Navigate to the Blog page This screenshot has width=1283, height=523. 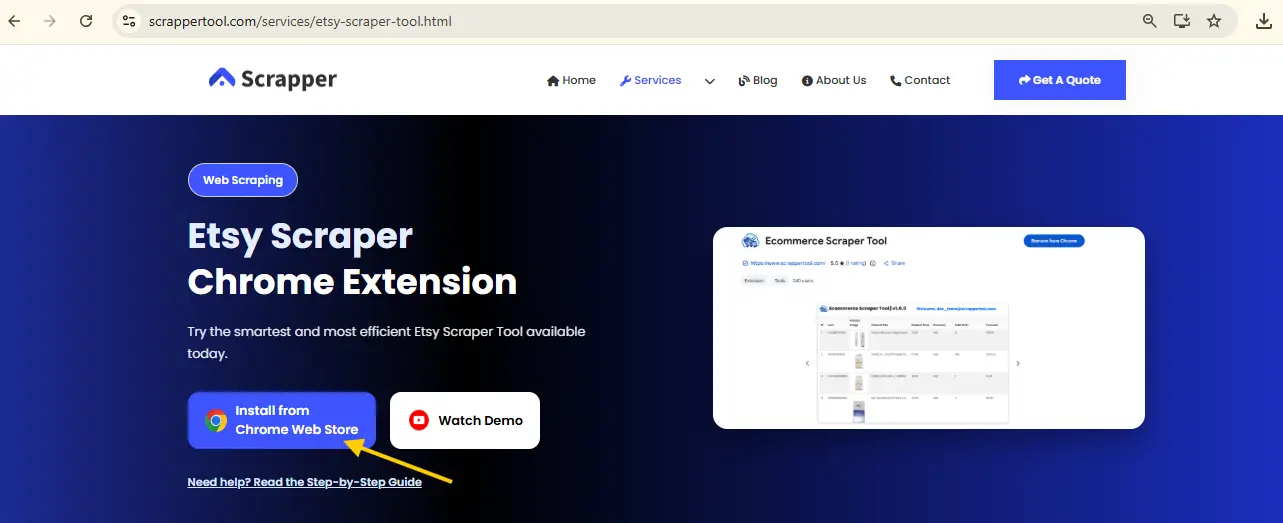pos(757,80)
